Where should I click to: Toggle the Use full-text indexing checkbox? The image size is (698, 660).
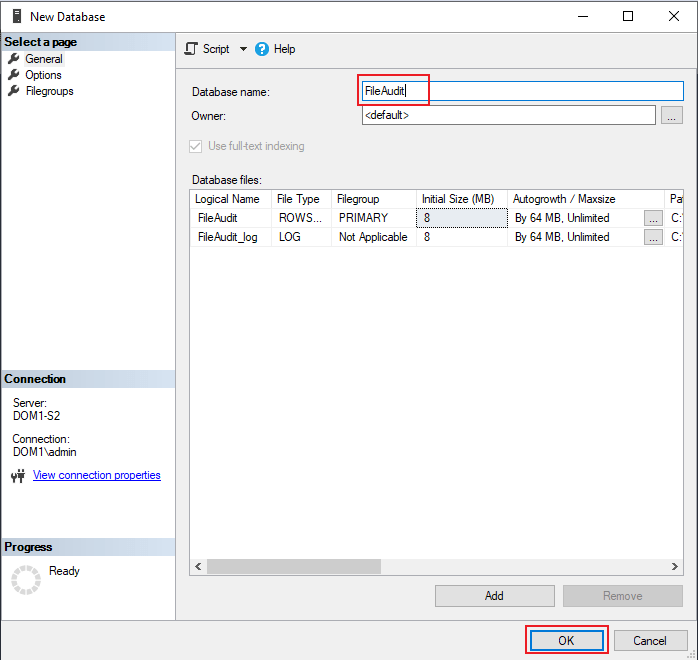point(197,146)
